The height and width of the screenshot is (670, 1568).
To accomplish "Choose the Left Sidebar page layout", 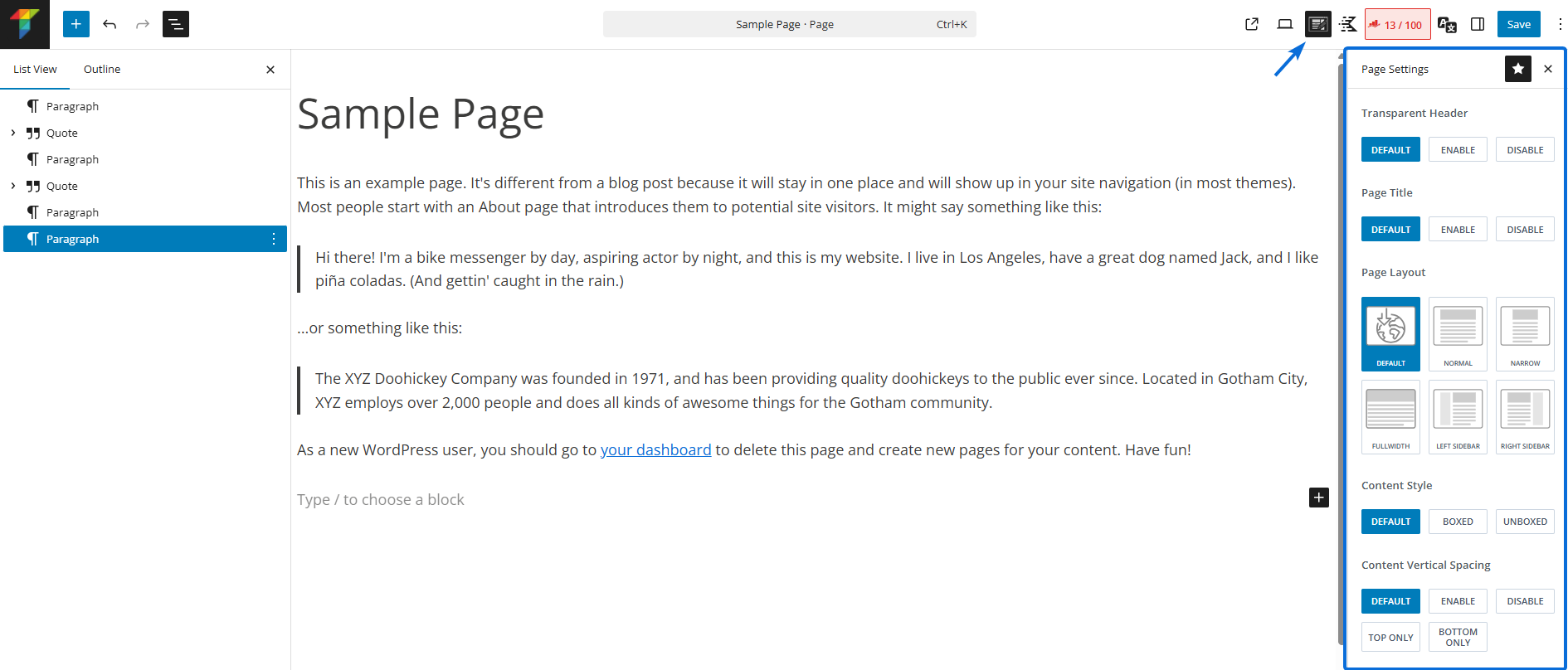I will click(1458, 416).
